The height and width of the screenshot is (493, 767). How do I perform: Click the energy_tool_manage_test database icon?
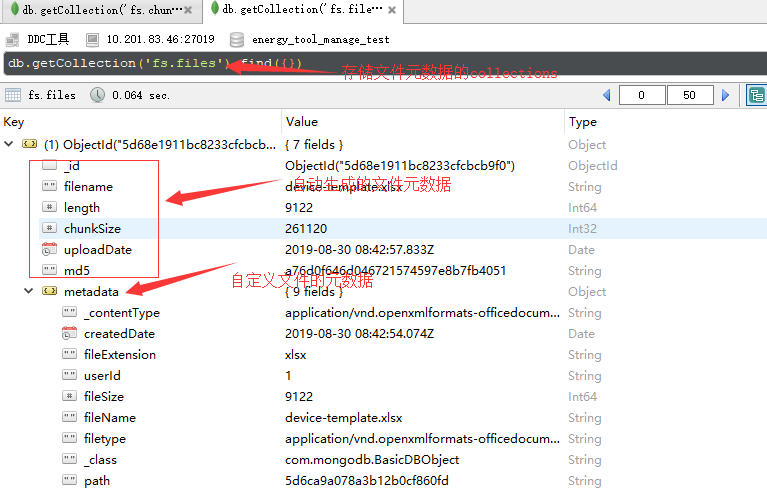pyautogui.click(x=237, y=40)
